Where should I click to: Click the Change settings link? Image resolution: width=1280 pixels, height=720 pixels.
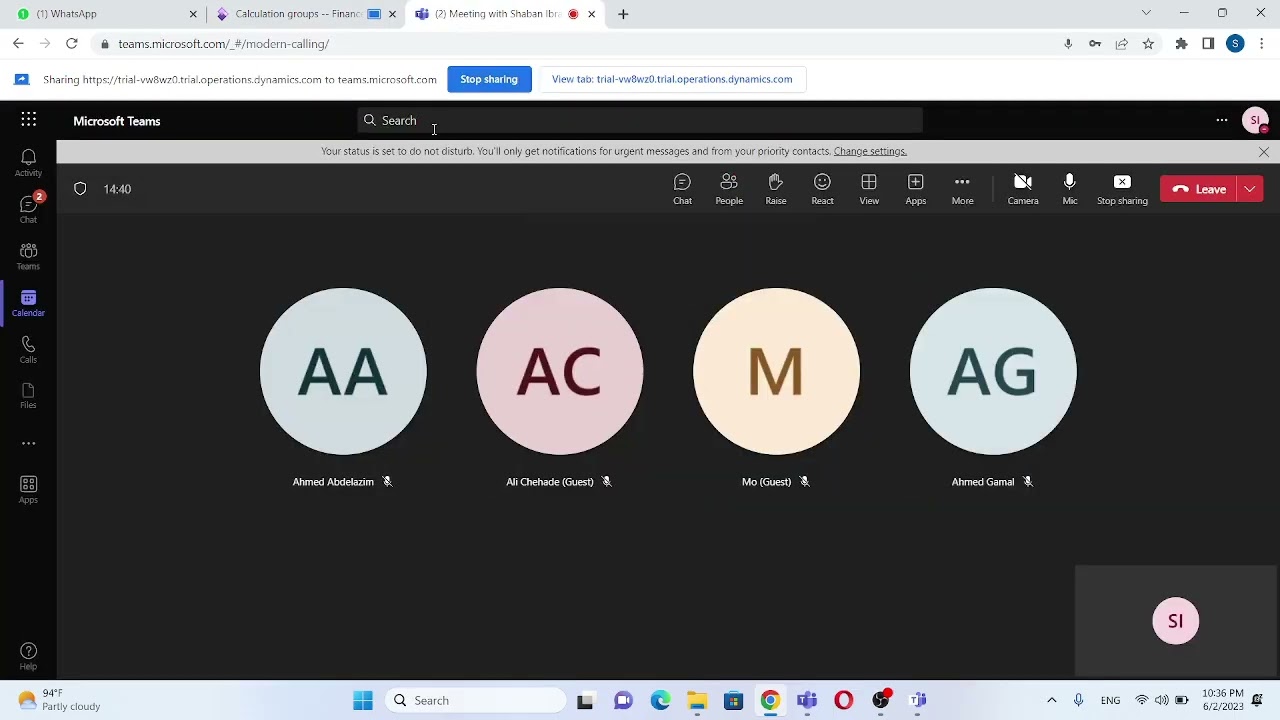point(870,151)
